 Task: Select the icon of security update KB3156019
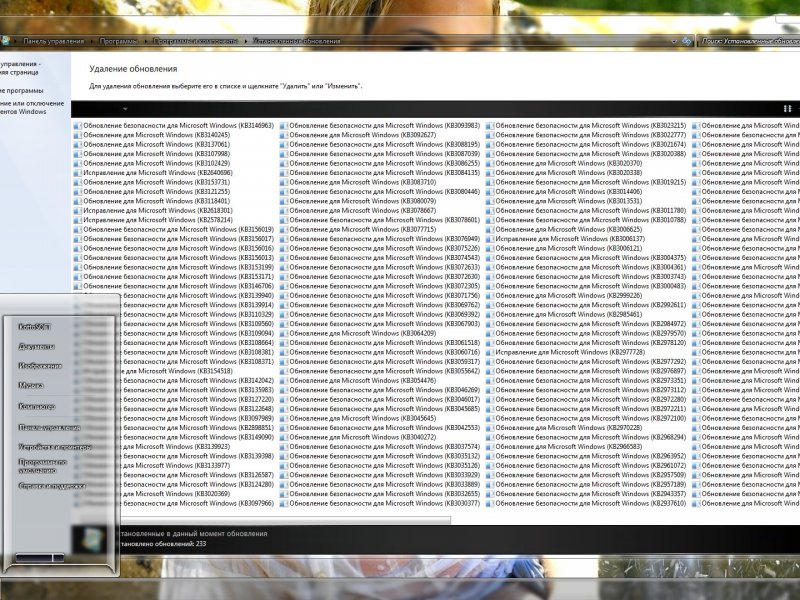click(x=78, y=230)
